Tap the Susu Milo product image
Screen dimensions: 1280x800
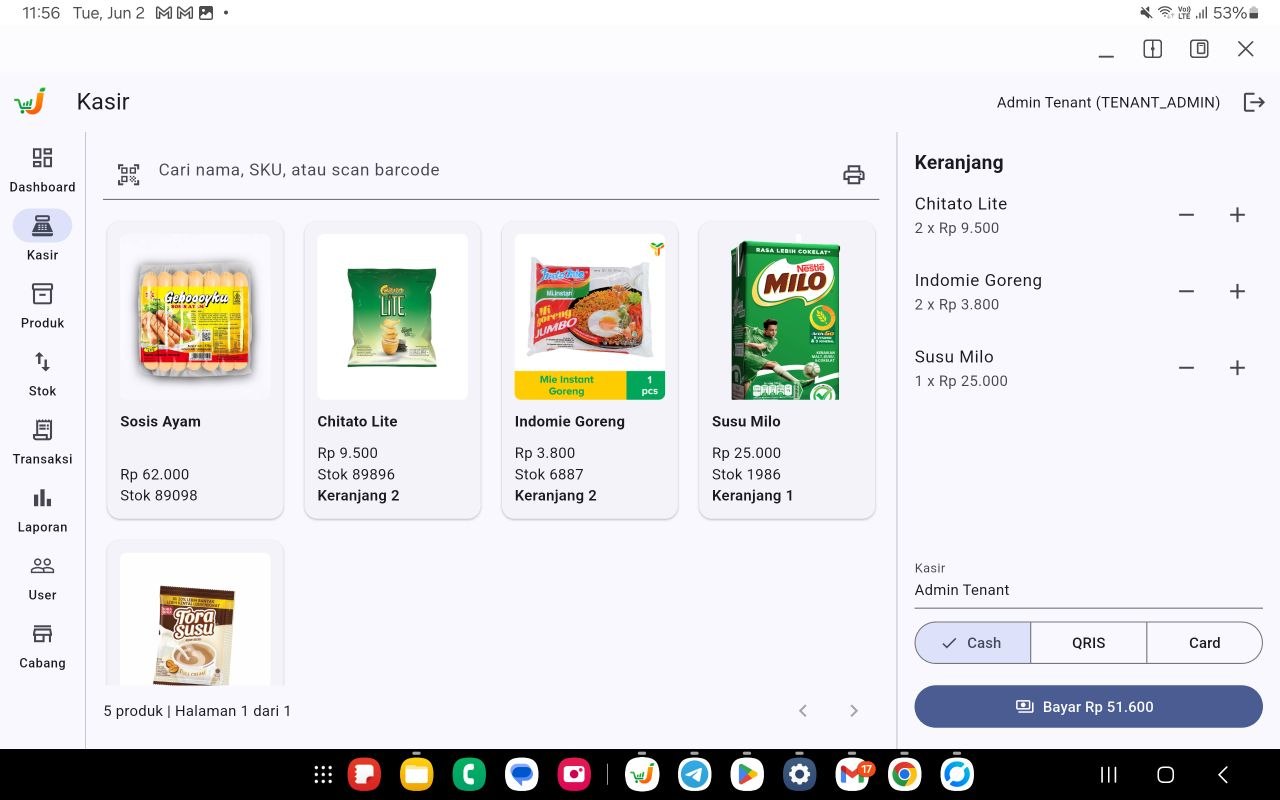786,317
